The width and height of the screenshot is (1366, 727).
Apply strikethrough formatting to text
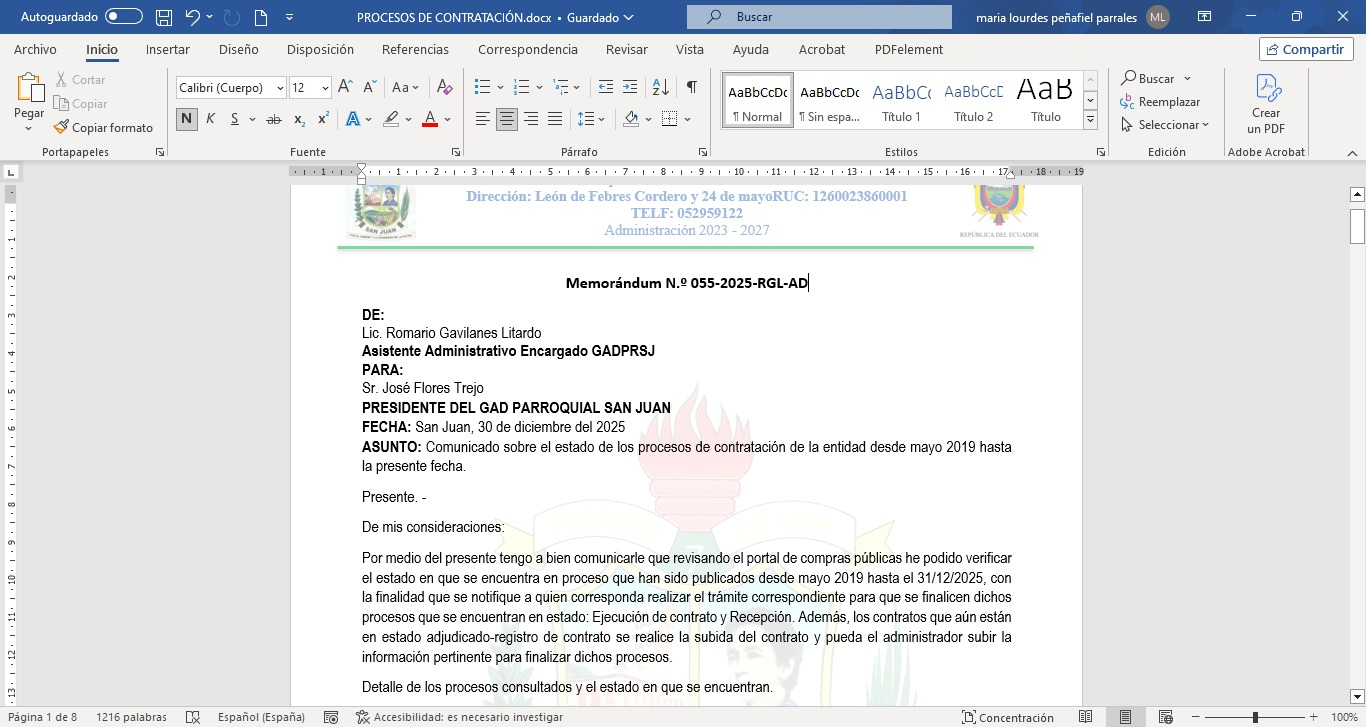click(x=273, y=119)
